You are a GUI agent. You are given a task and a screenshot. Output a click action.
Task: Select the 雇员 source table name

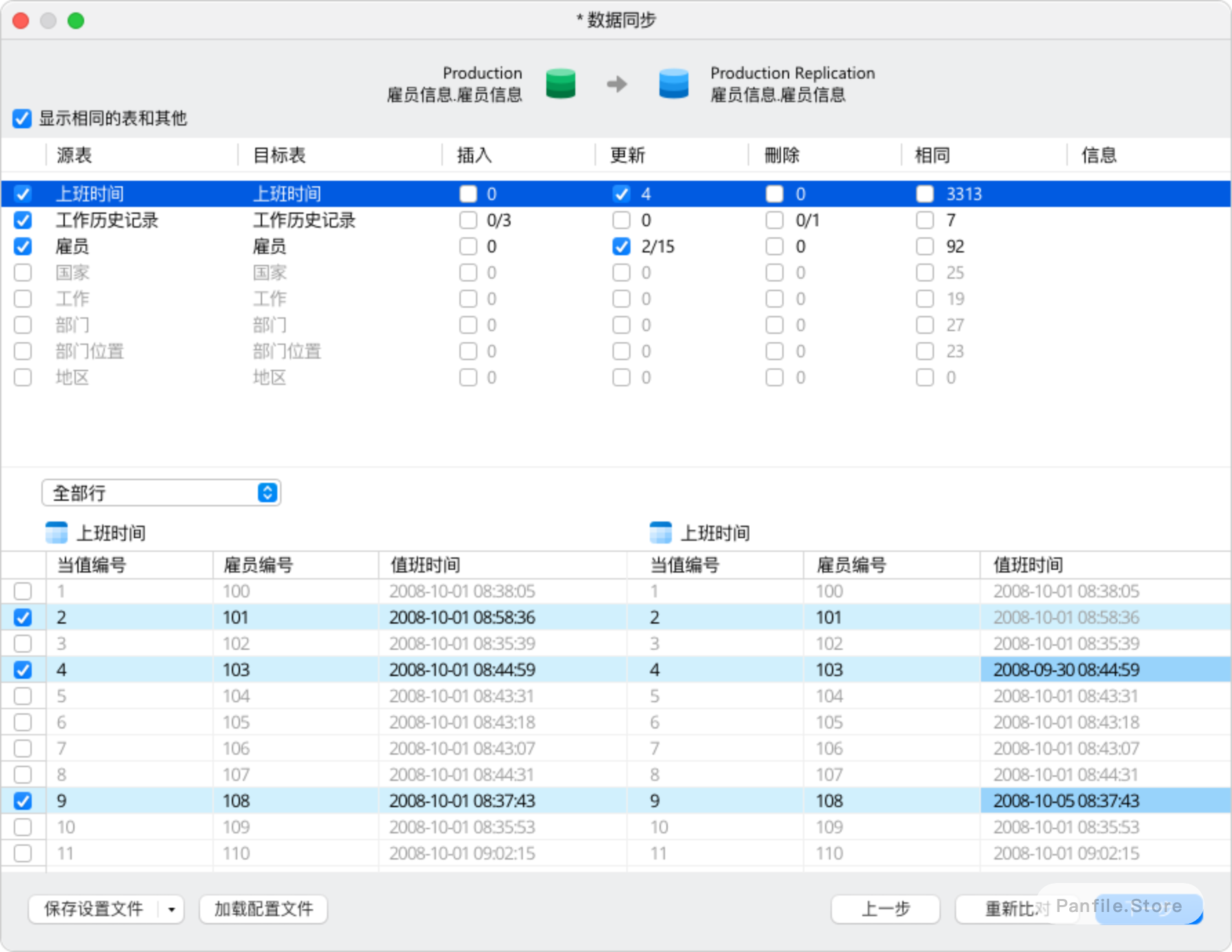tap(72, 246)
